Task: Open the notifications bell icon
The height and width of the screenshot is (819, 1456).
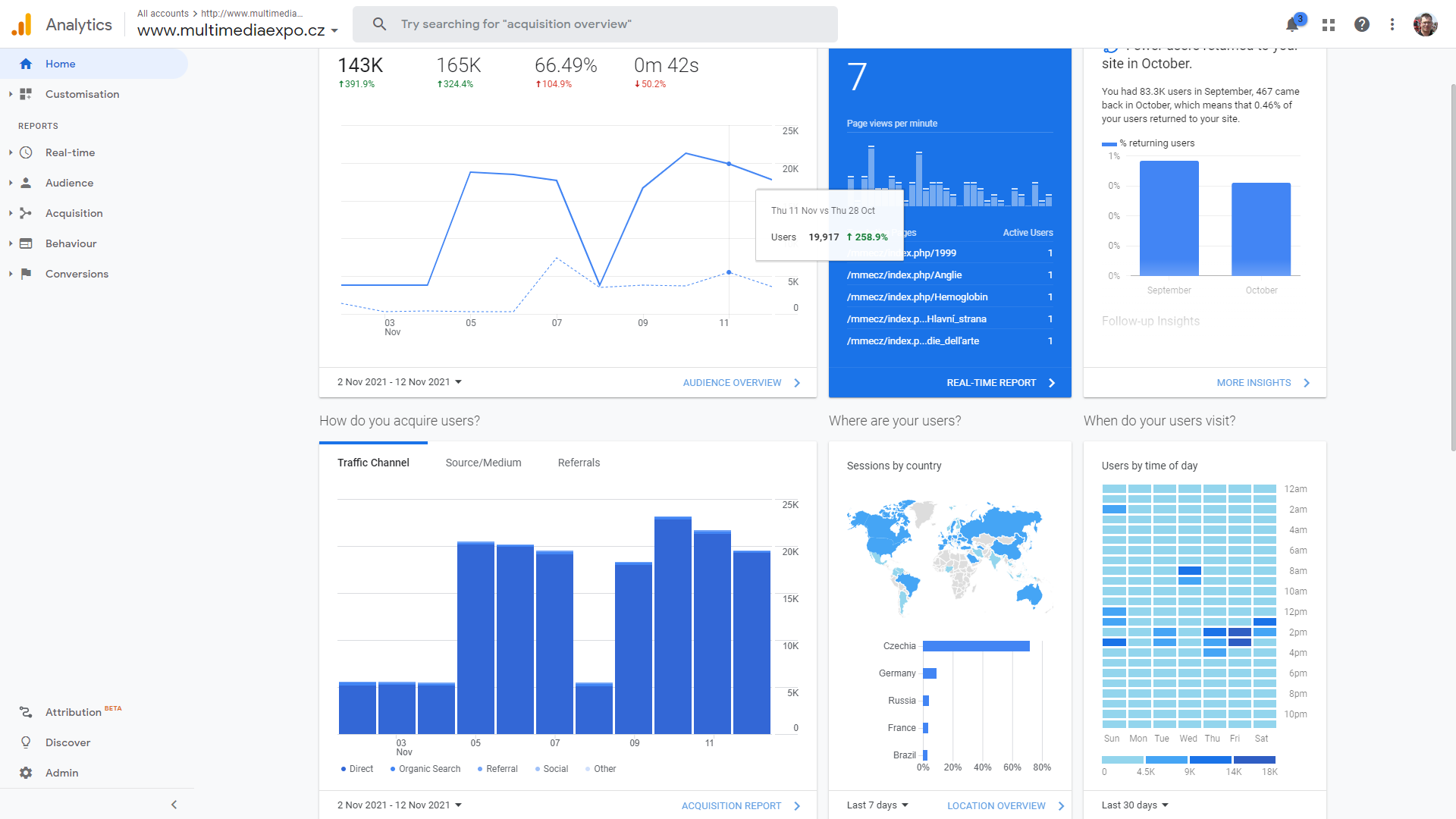Action: (1292, 25)
